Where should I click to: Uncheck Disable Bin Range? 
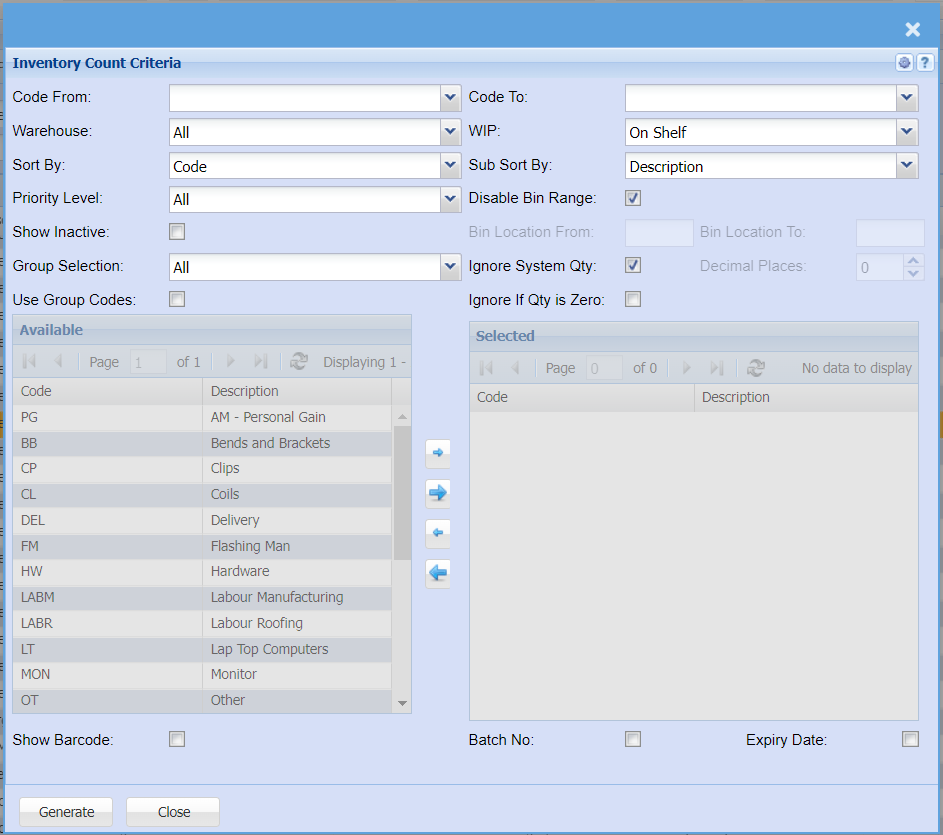[x=633, y=198]
